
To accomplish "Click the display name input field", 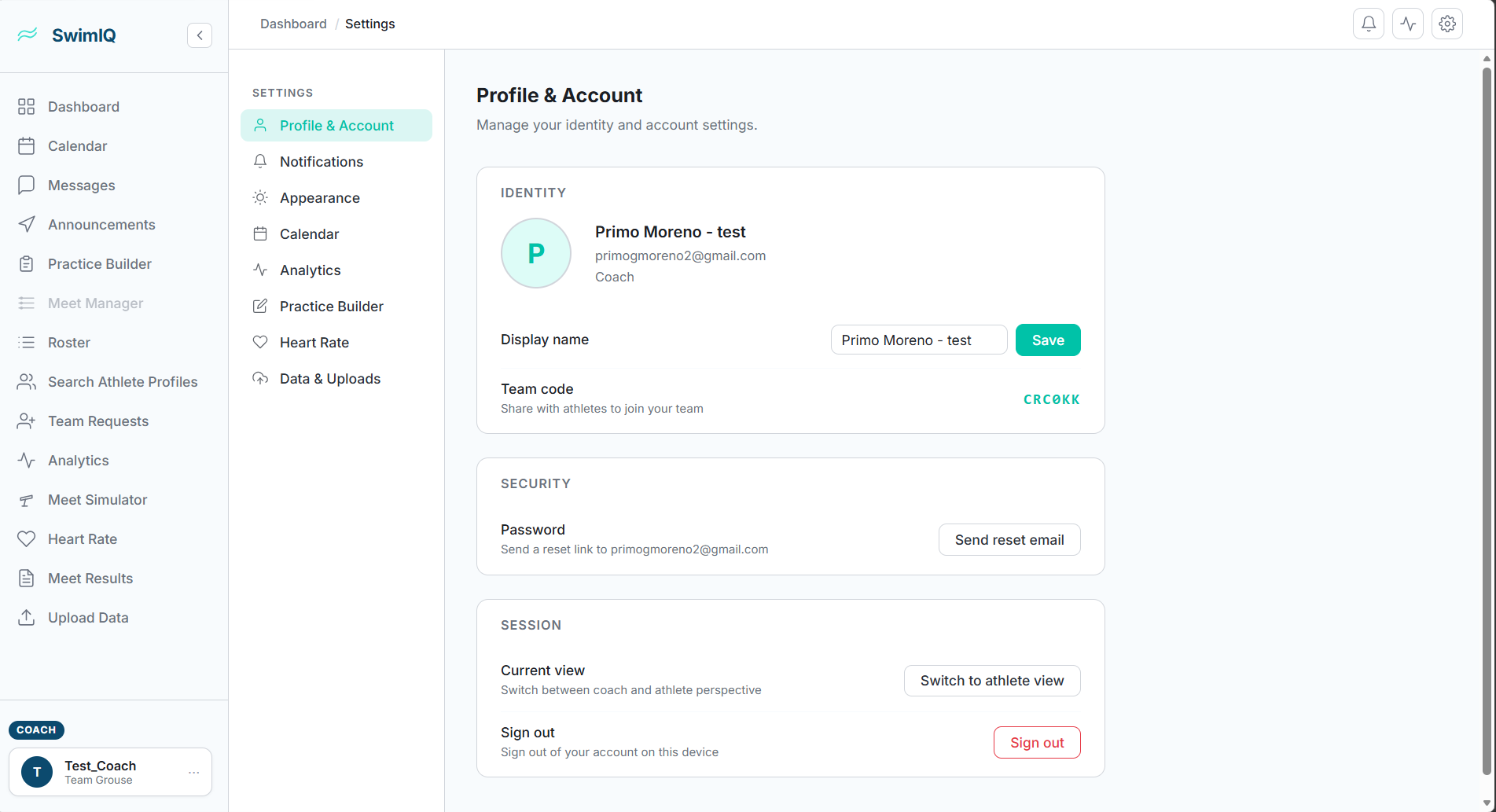I will click(918, 340).
